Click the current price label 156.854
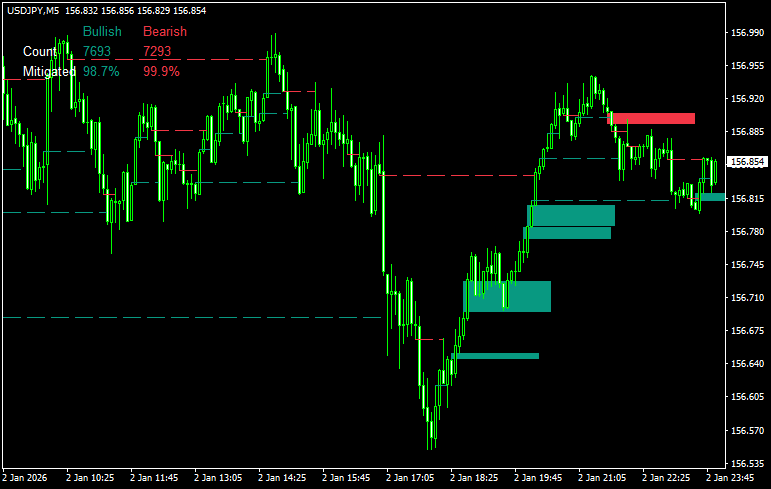771x489 pixels. pyautogui.click(x=748, y=162)
